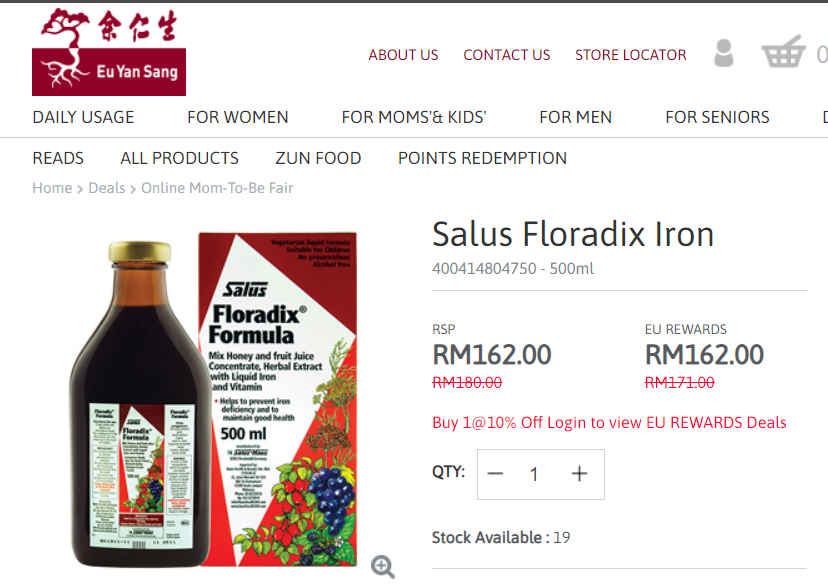This screenshot has width=828, height=586.
Task: Click the Eu Yan Sang logo
Action: coord(109,52)
